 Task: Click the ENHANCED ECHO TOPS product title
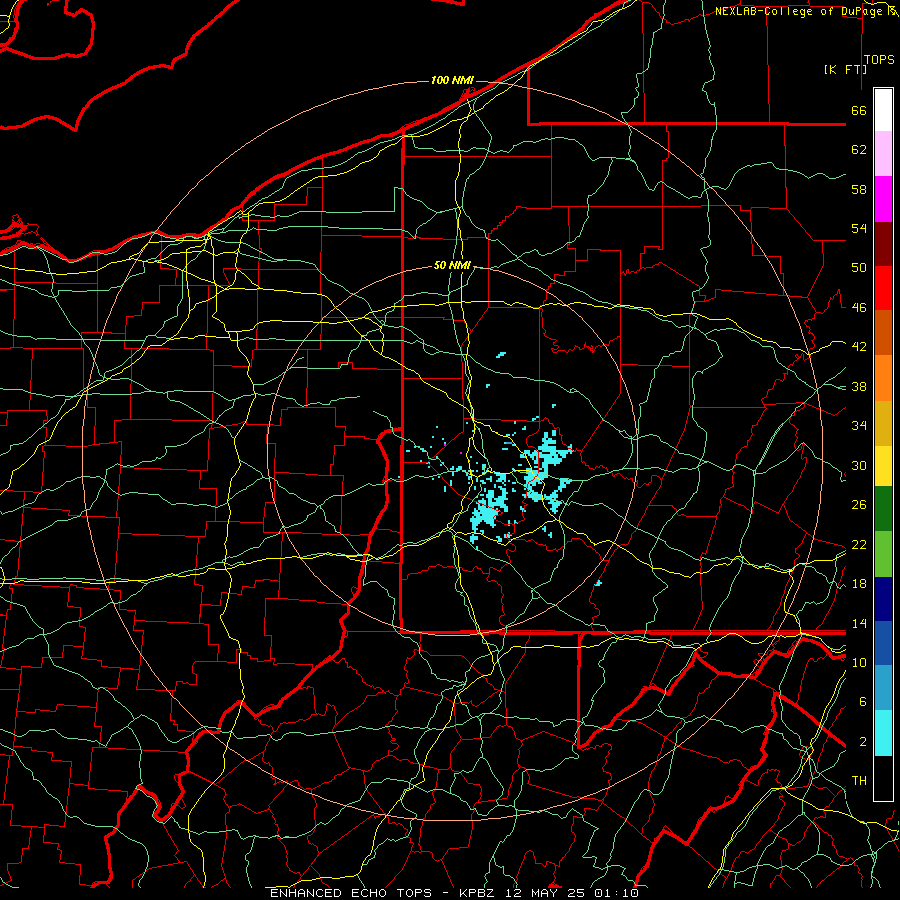click(351, 893)
